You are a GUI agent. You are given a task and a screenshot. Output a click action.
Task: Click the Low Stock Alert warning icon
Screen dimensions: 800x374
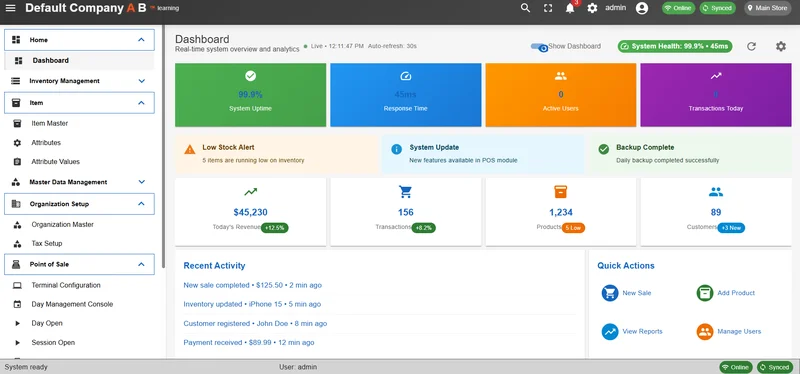(x=190, y=149)
